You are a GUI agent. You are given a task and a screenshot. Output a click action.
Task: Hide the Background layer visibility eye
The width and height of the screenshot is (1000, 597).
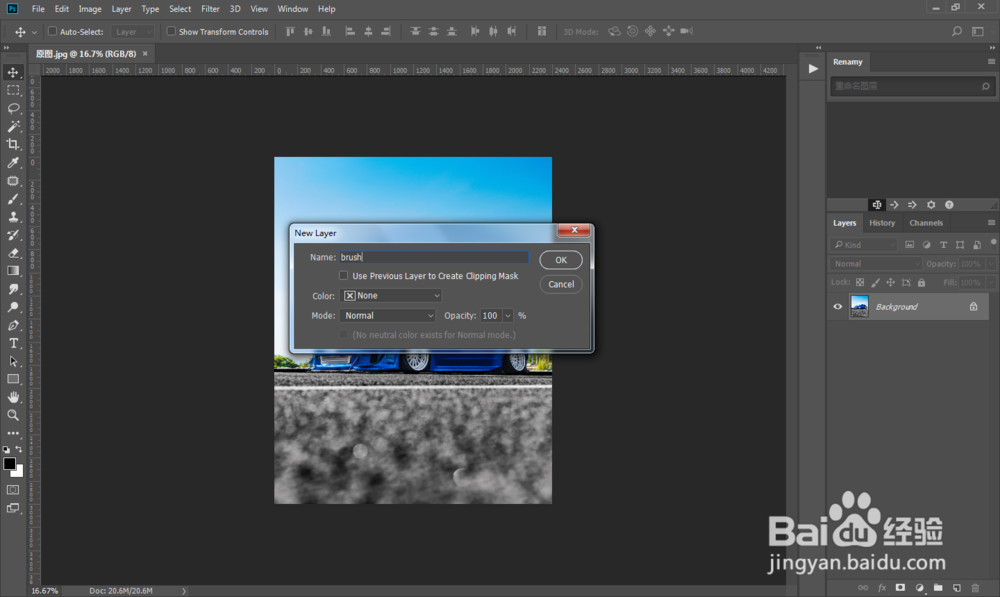pyautogui.click(x=838, y=307)
